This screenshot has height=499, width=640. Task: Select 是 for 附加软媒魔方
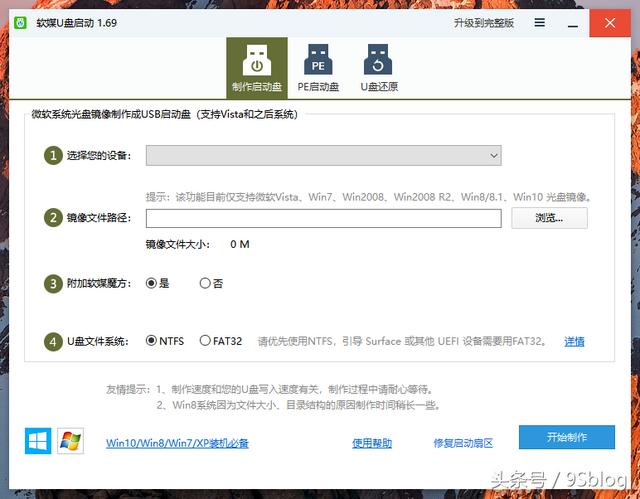(x=158, y=283)
